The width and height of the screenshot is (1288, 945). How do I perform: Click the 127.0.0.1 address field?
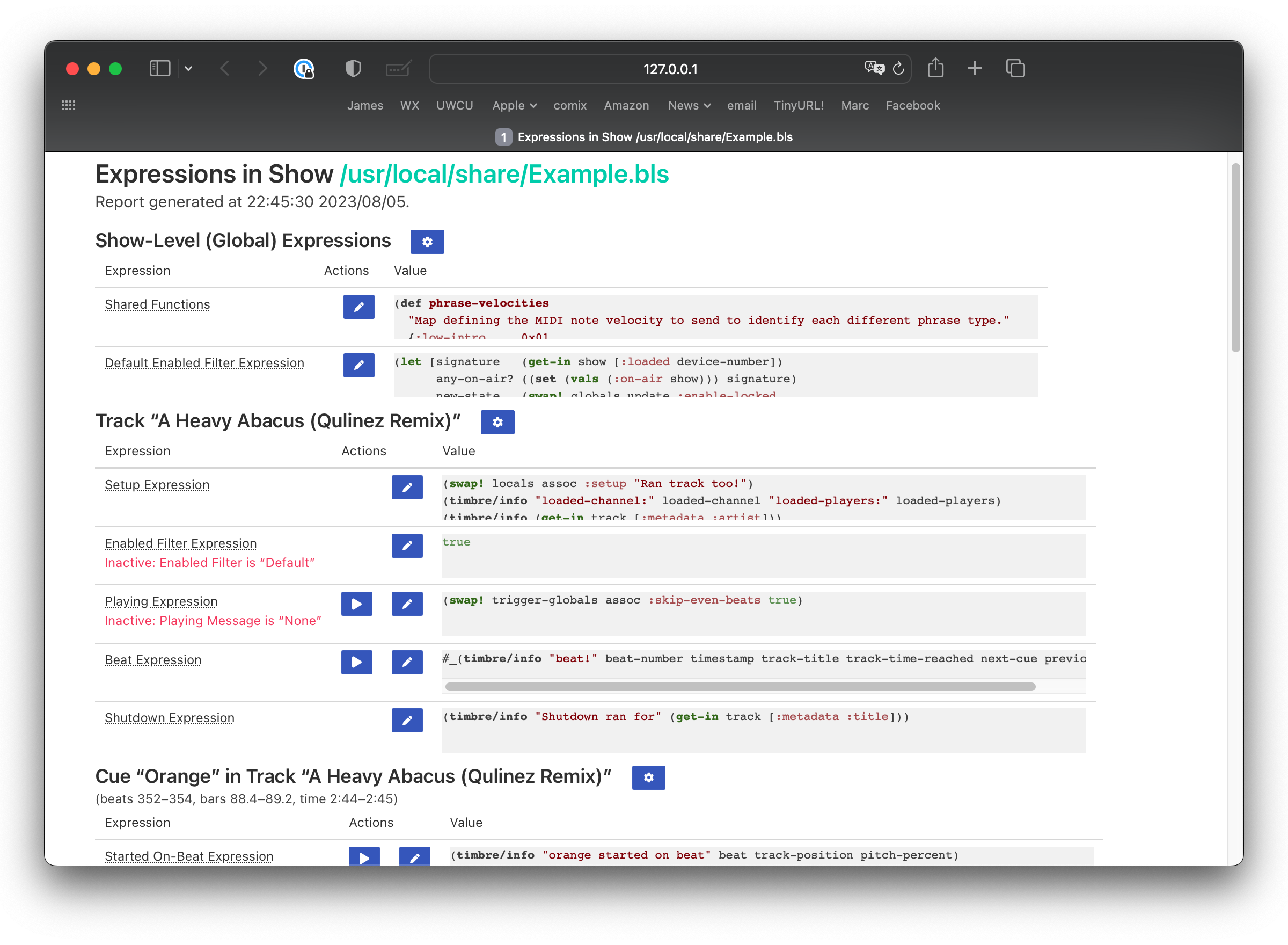[670, 69]
